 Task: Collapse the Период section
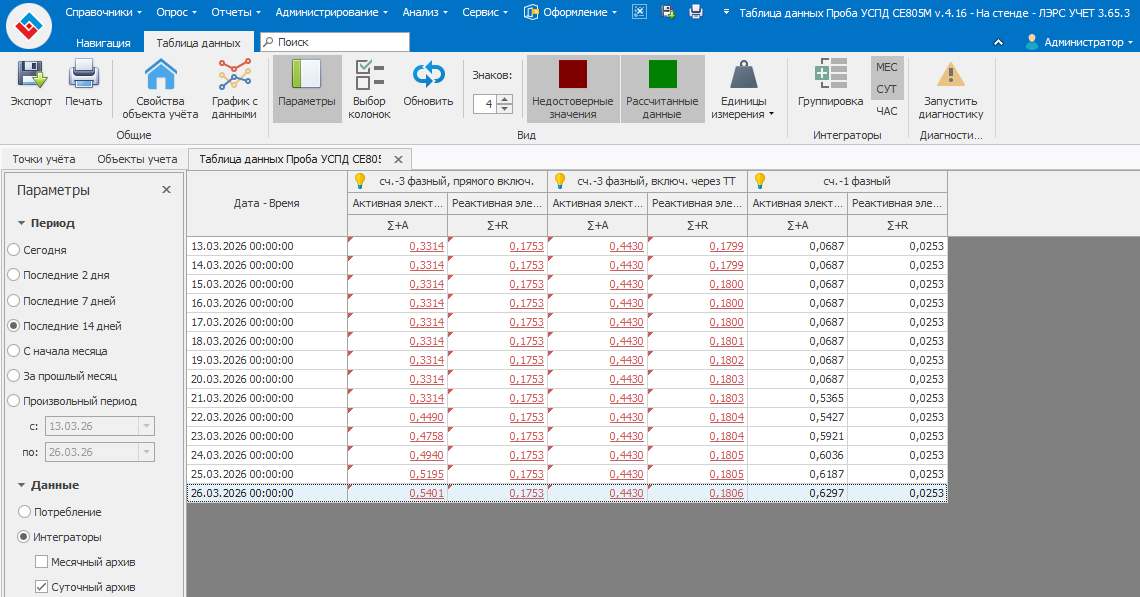(x=22, y=224)
